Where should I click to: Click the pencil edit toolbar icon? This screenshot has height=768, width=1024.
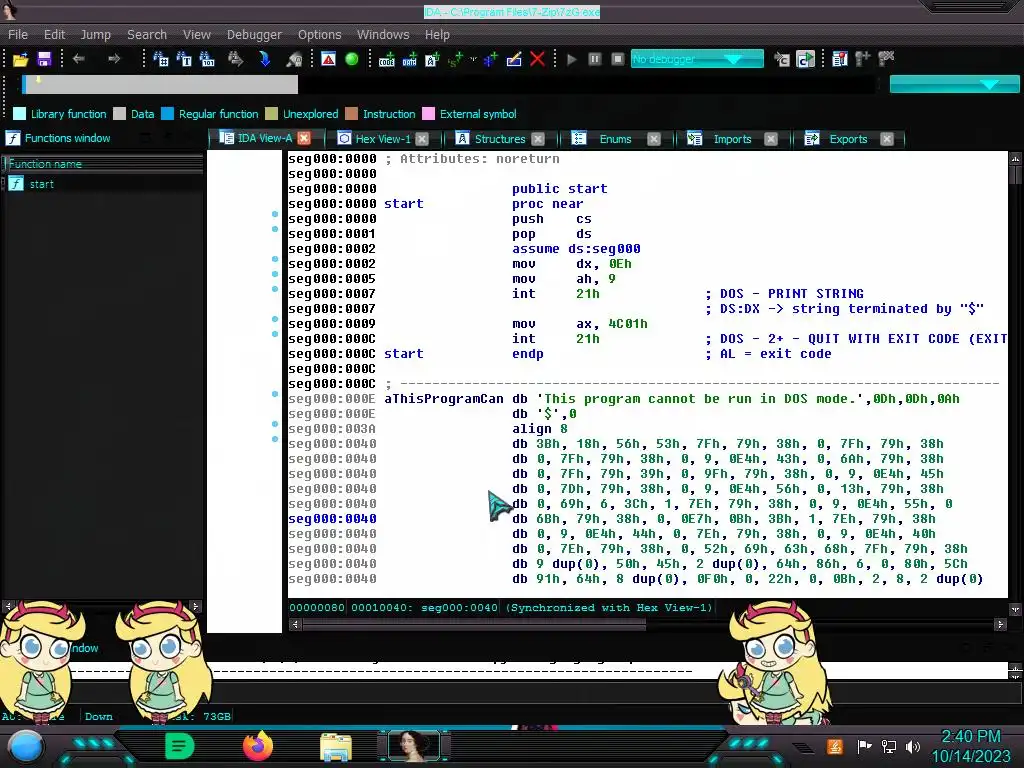[514, 59]
